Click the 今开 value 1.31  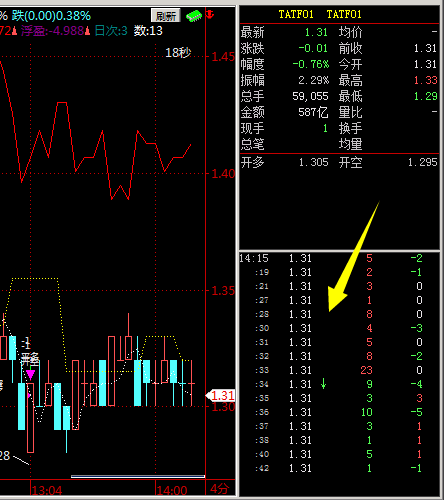[425, 64]
